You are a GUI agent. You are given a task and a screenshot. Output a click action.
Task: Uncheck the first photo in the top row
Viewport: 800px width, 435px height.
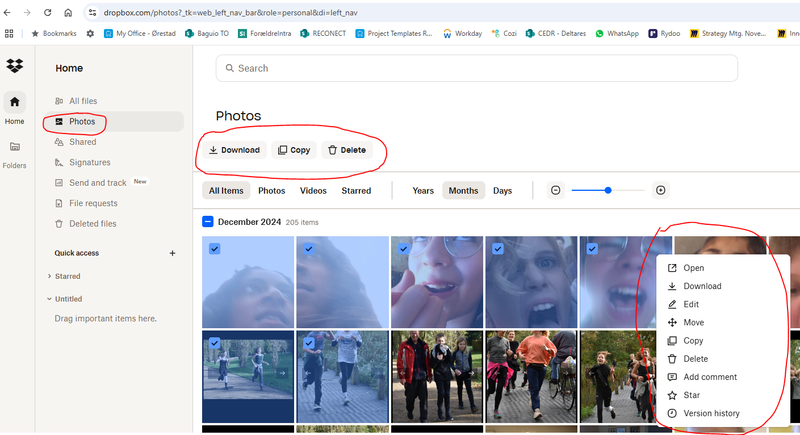tap(215, 249)
